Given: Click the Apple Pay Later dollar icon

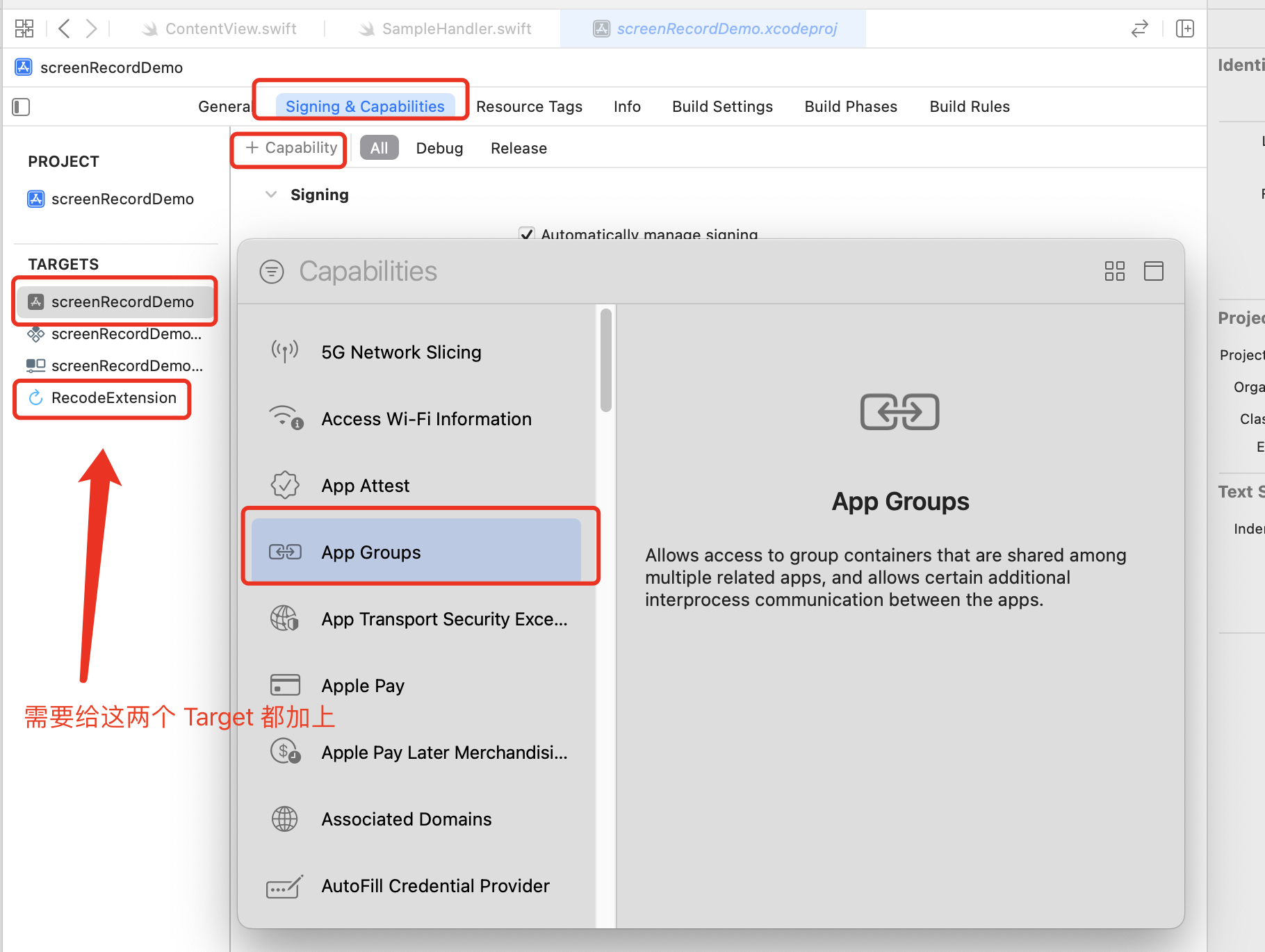Looking at the screenshot, I should pyautogui.click(x=285, y=752).
